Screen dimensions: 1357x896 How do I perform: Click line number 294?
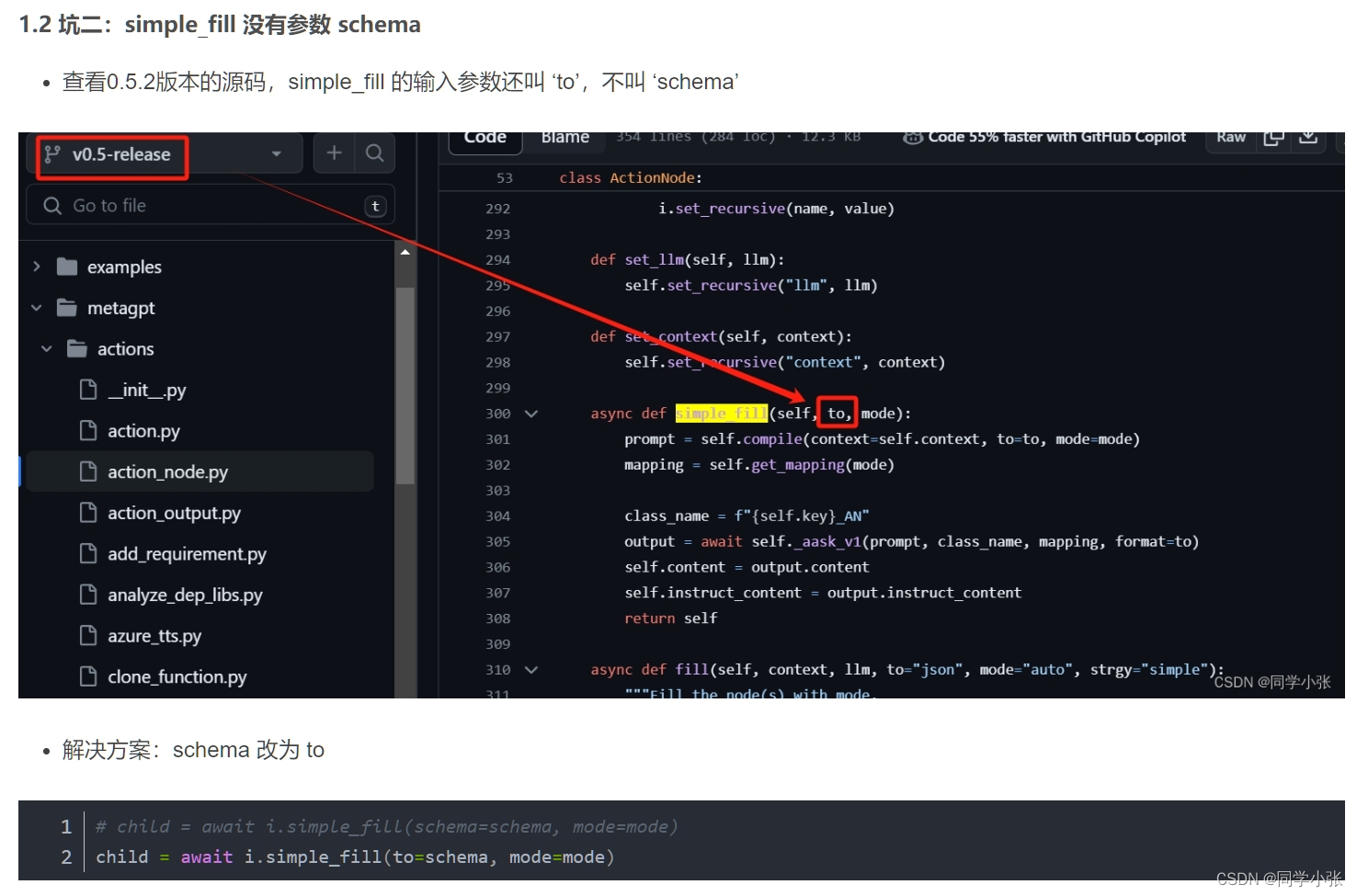click(x=497, y=260)
